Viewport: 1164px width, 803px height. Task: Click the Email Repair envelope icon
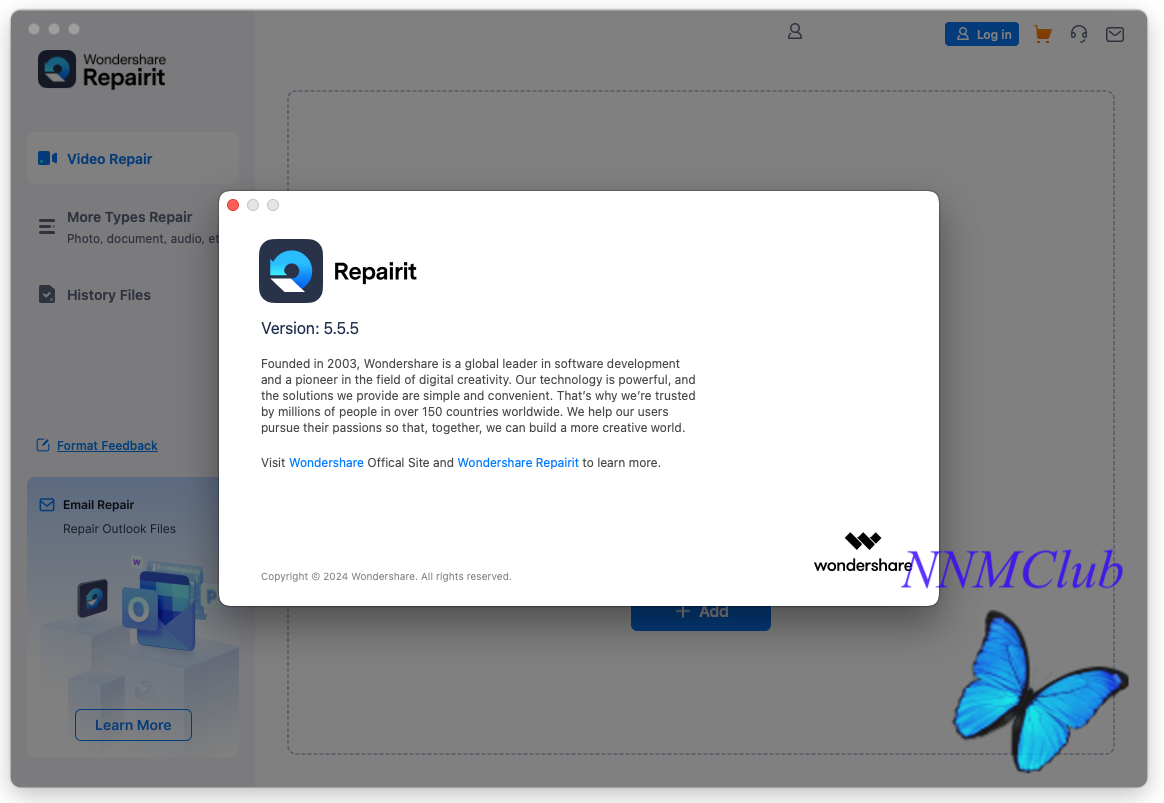tap(47, 505)
